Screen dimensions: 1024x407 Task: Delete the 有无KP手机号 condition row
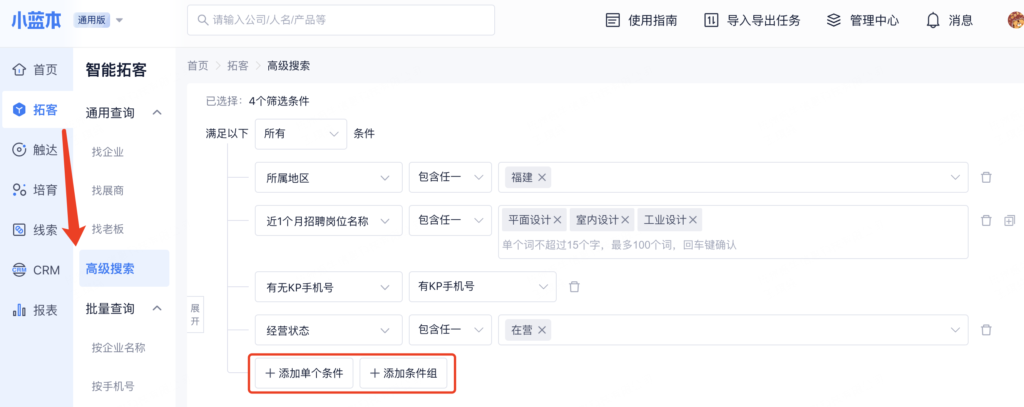574,287
